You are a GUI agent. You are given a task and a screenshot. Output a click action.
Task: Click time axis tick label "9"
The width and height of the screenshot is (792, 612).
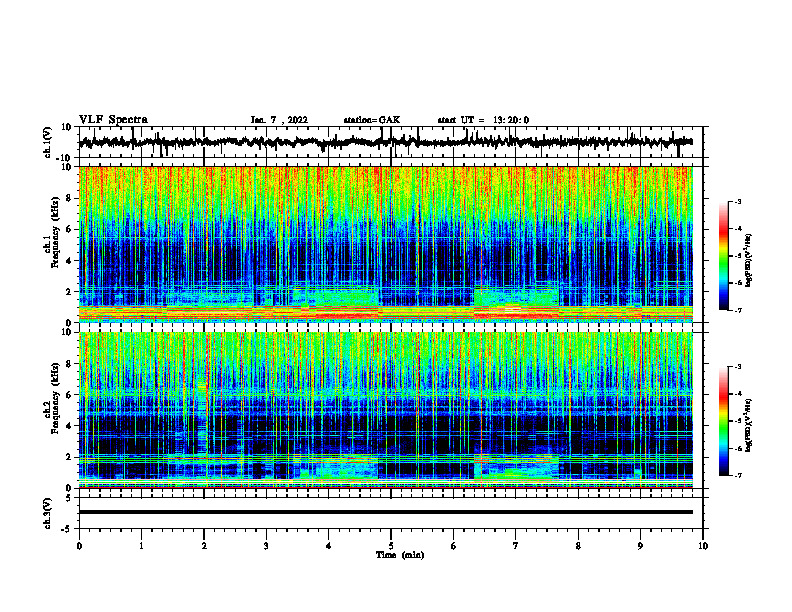pos(640,546)
